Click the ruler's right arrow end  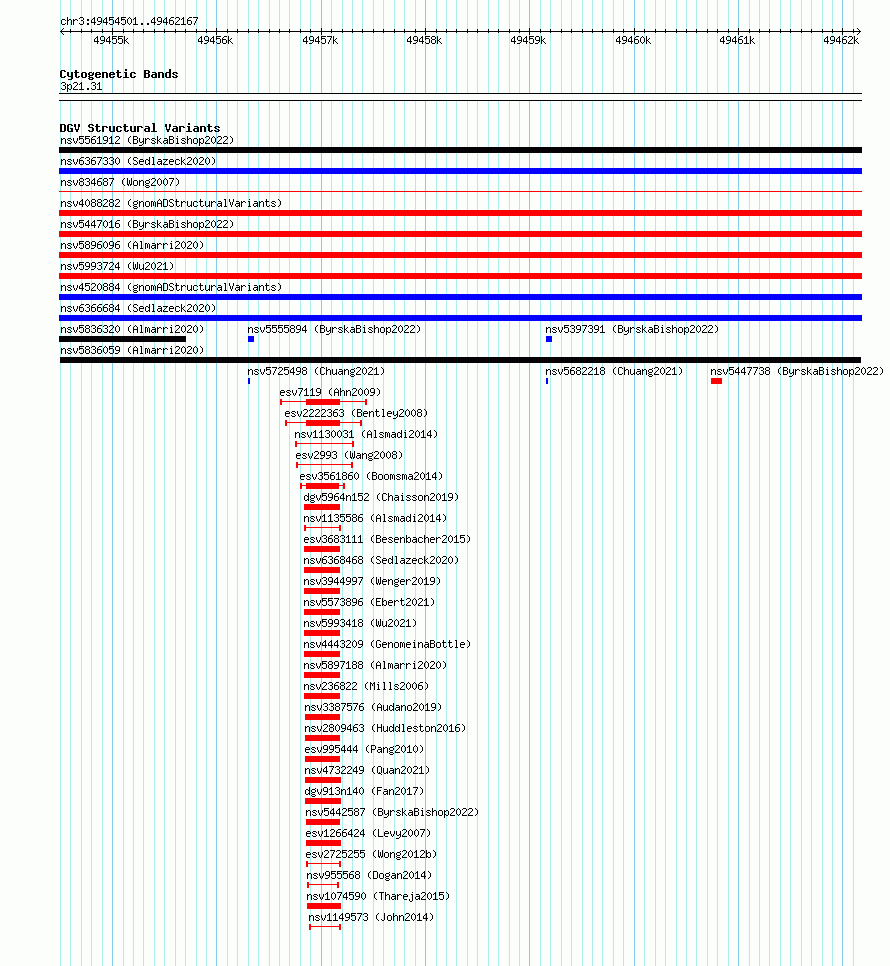coord(858,31)
